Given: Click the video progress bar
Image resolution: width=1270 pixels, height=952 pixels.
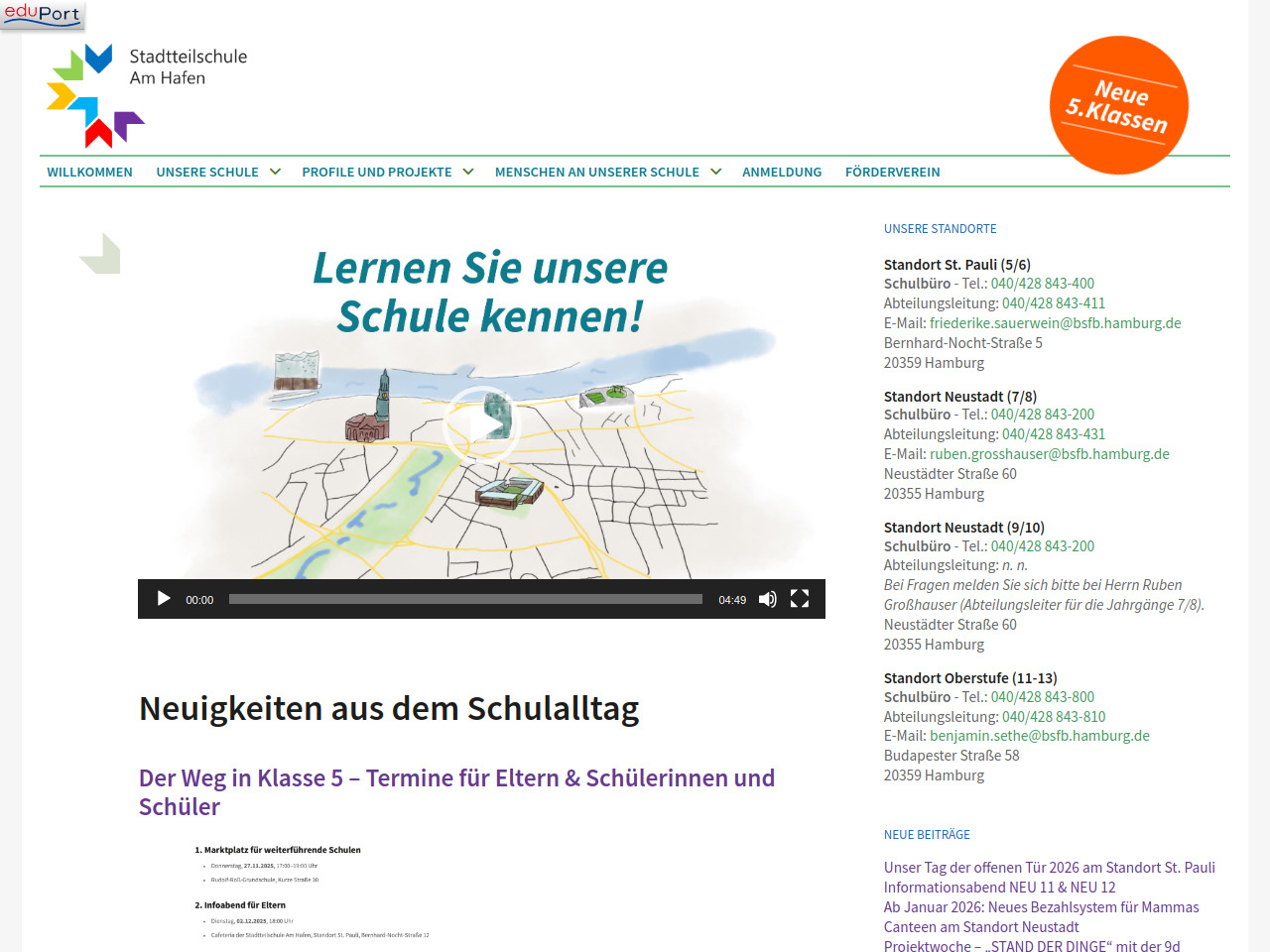Looking at the screenshot, I should [x=465, y=599].
